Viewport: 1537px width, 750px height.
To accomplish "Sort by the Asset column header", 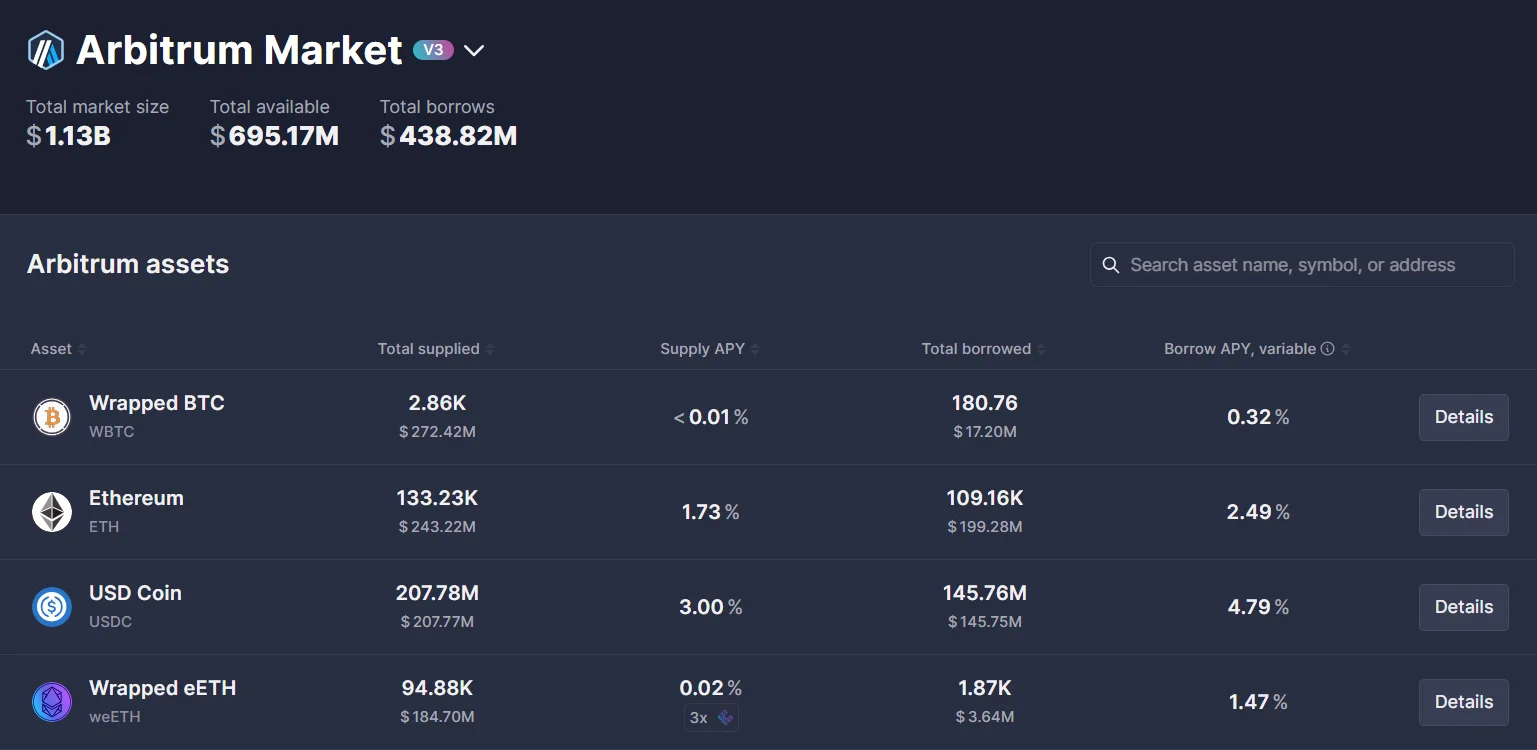I will 58,349.
